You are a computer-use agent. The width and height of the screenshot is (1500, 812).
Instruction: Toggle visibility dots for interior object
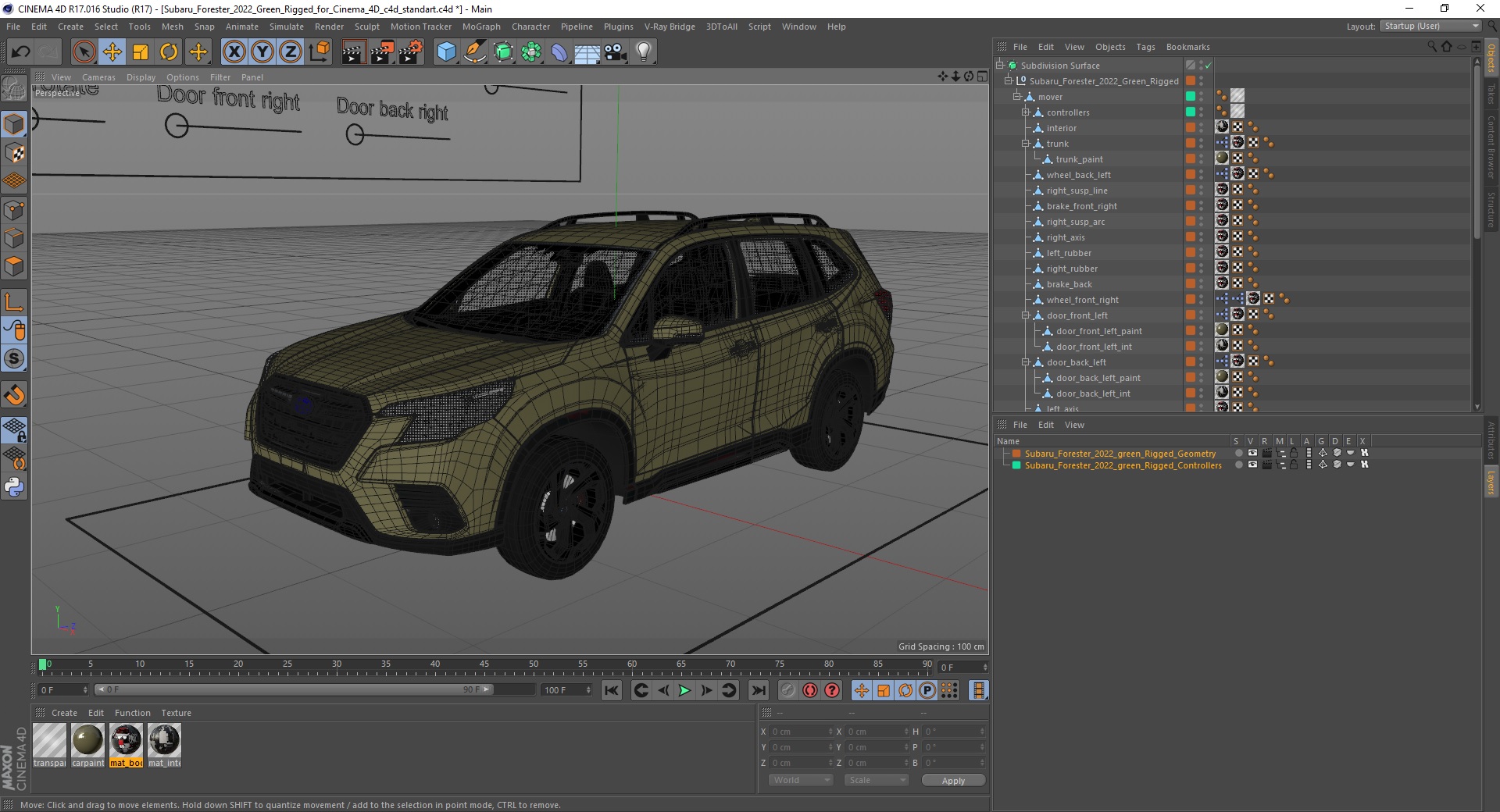pyautogui.click(x=1202, y=128)
